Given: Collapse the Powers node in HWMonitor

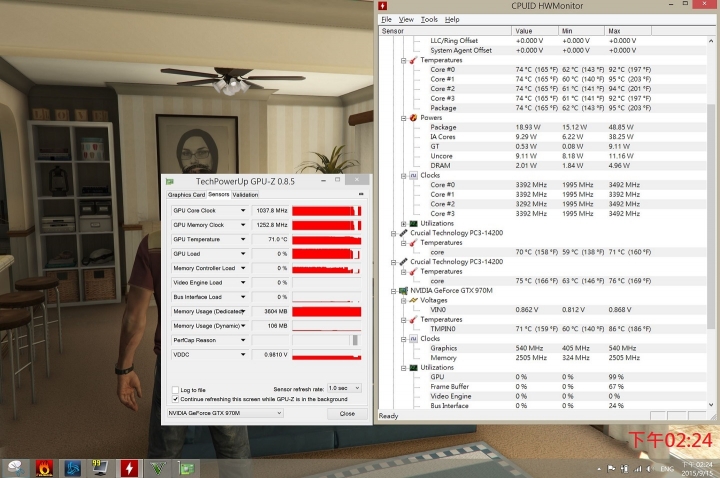Looking at the screenshot, I should 403,118.
